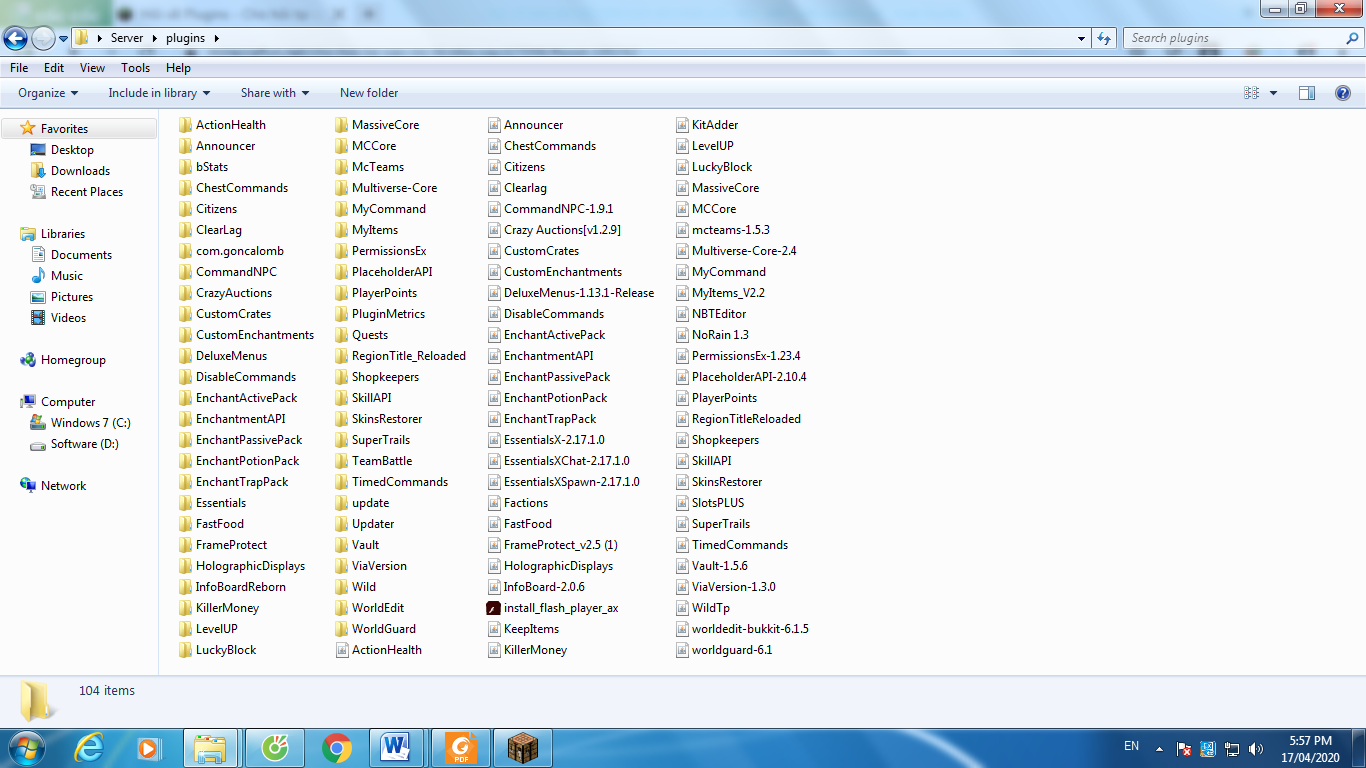Screen dimensions: 1366x768
Task: Expand the arrow after Server in breadcrumb
Action: click(x=153, y=38)
